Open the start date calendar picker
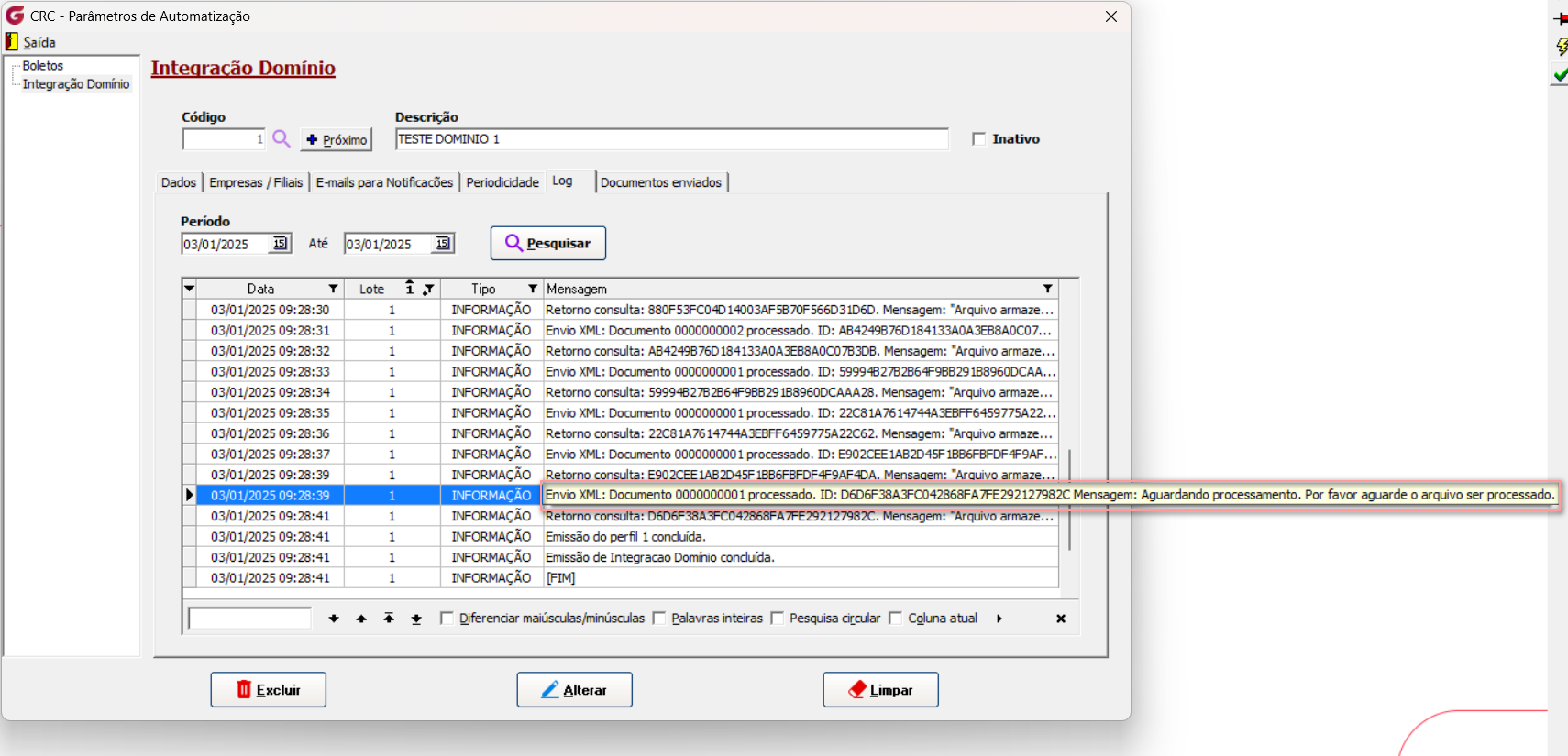The image size is (1568, 756). point(281,243)
